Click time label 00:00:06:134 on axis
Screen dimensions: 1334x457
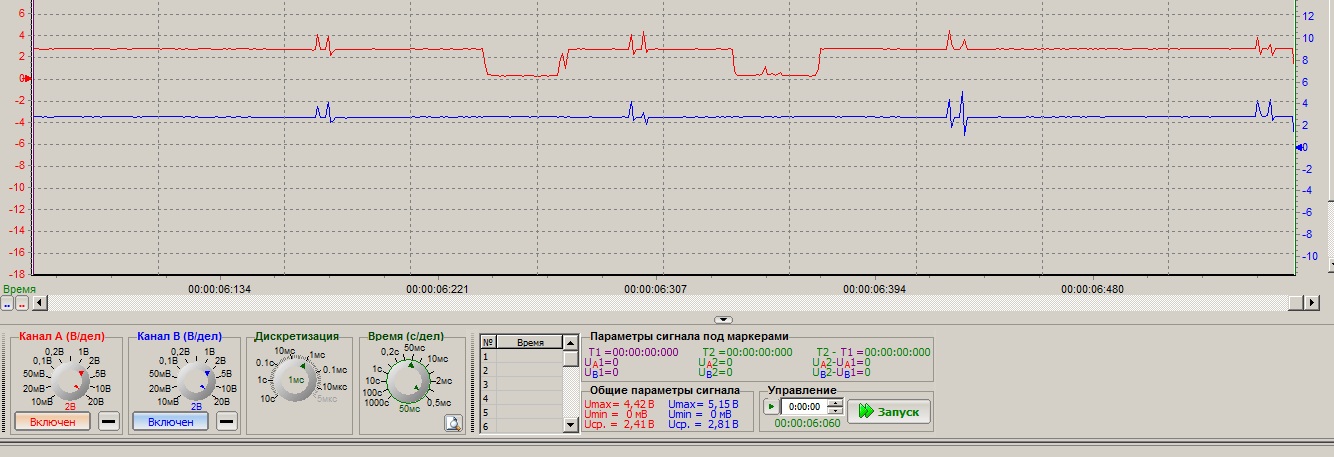tap(220, 288)
